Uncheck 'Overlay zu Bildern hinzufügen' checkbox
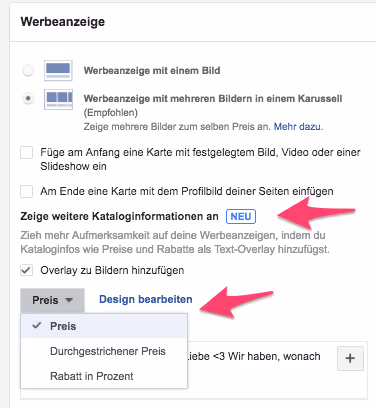376x408 pixels. [x=27, y=270]
